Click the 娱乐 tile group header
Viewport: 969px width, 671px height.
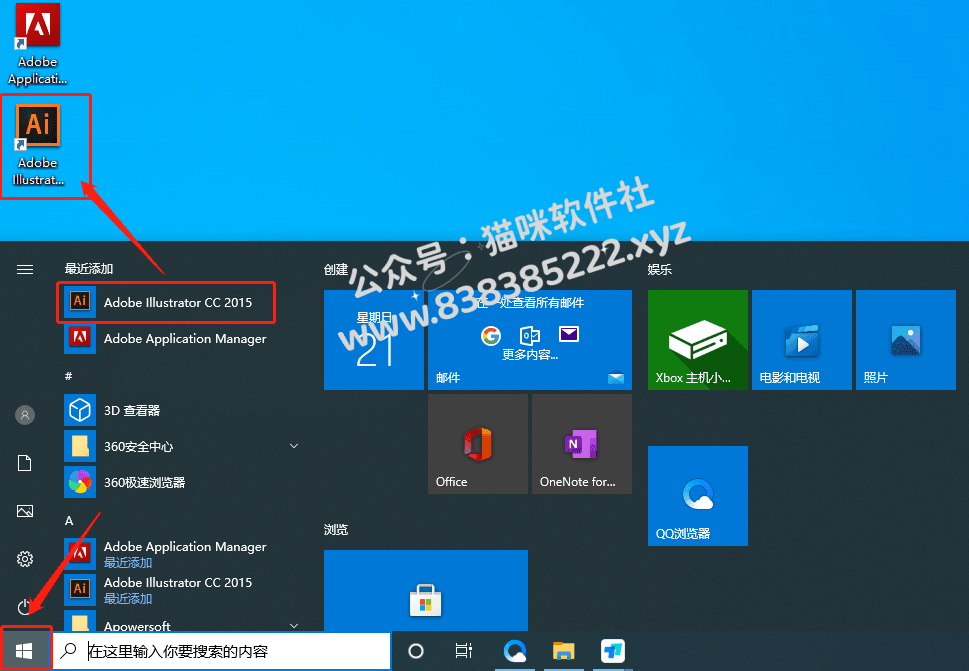tap(660, 269)
